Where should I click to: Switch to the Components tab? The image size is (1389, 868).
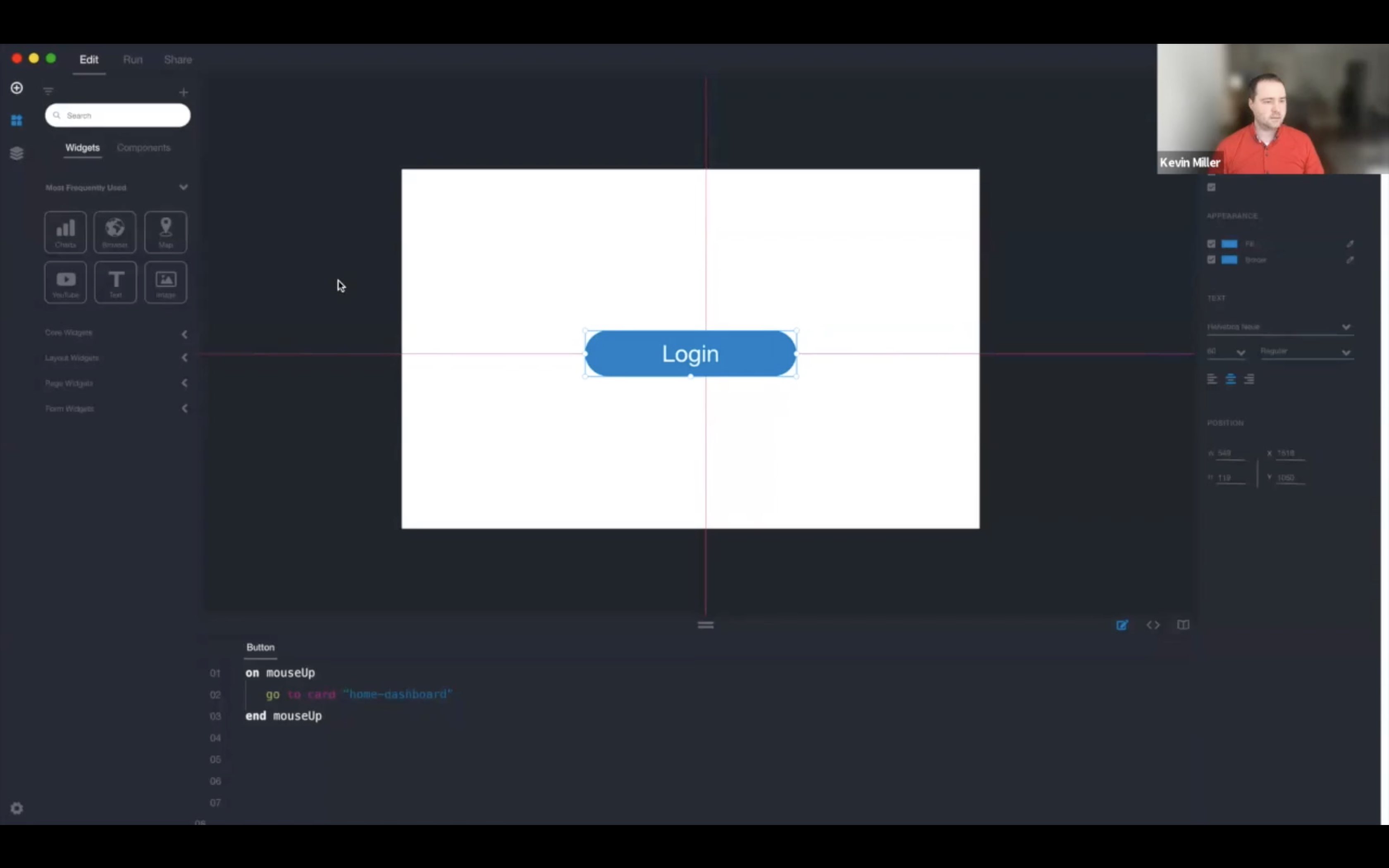coord(143,148)
